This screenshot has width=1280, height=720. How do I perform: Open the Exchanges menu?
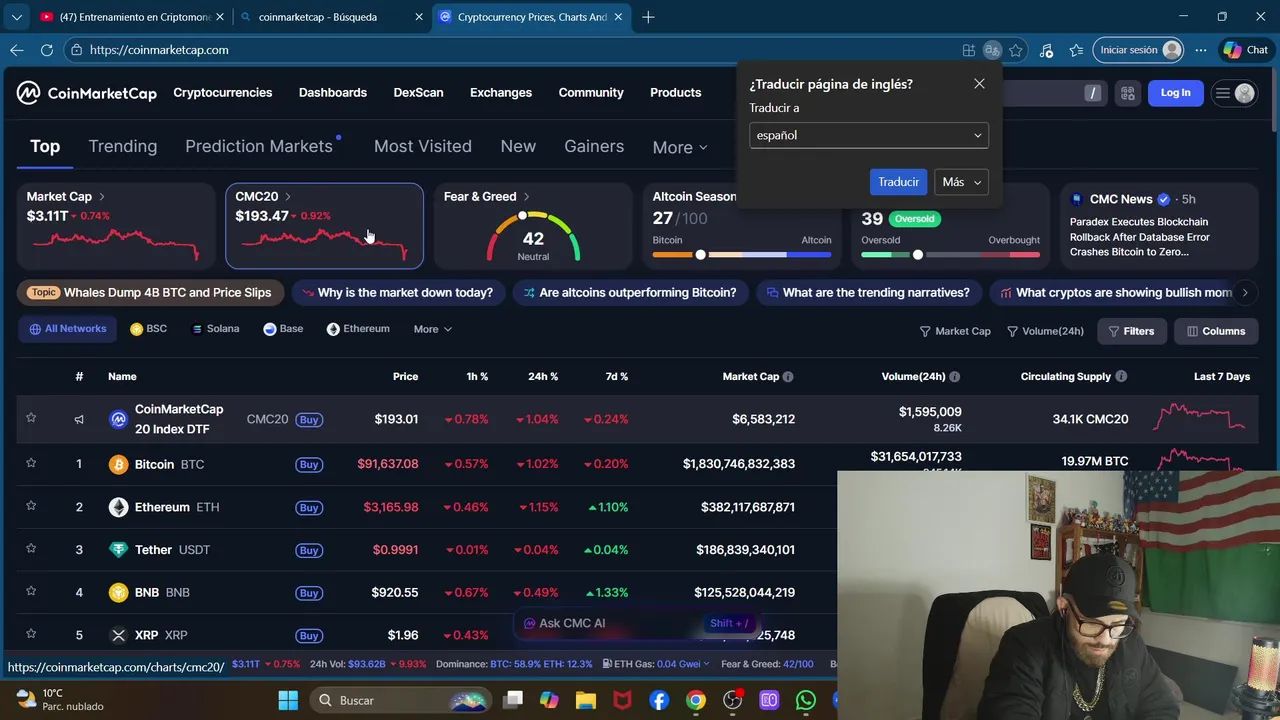point(501,92)
